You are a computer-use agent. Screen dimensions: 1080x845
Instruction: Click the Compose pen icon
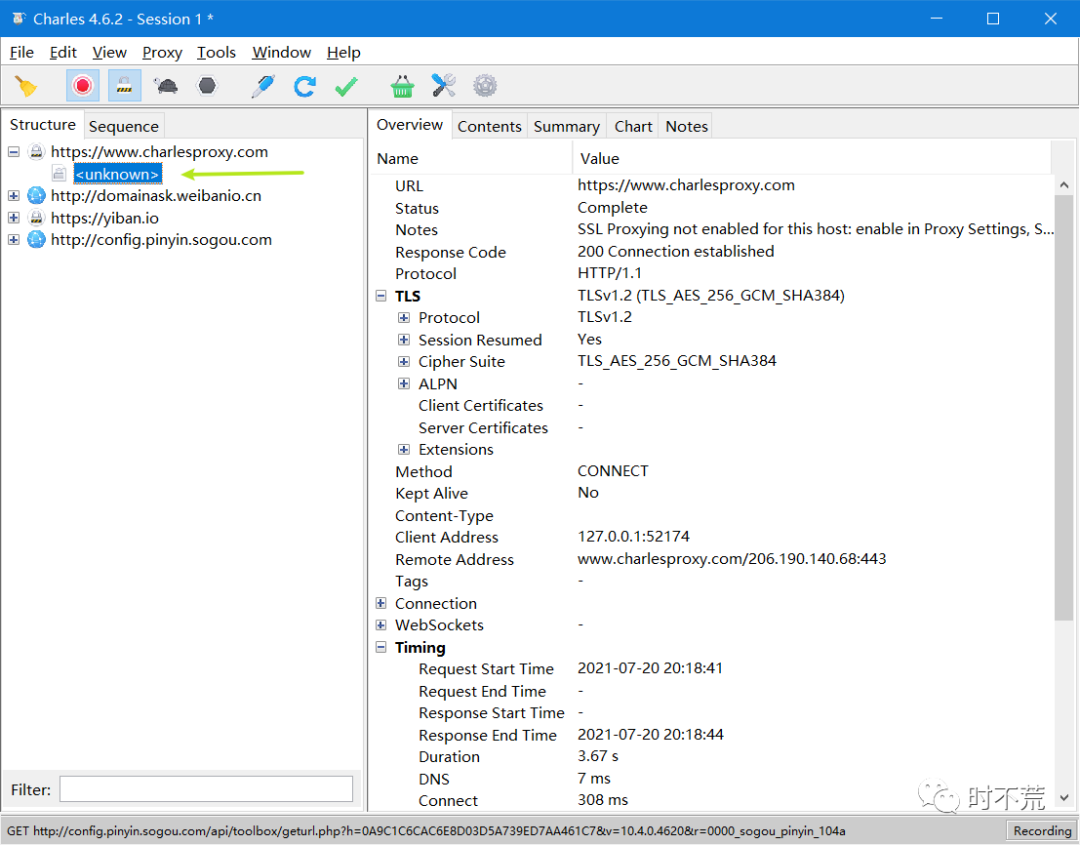[x=263, y=86]
